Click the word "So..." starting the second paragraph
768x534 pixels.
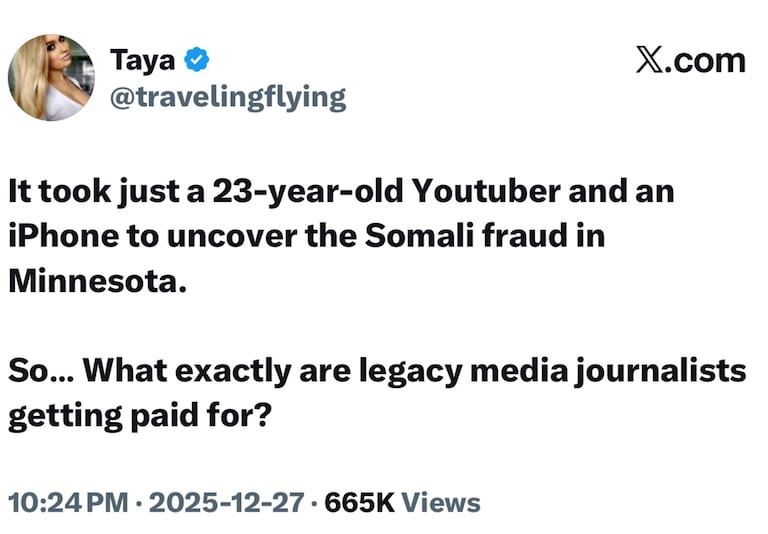coord(39,370)
